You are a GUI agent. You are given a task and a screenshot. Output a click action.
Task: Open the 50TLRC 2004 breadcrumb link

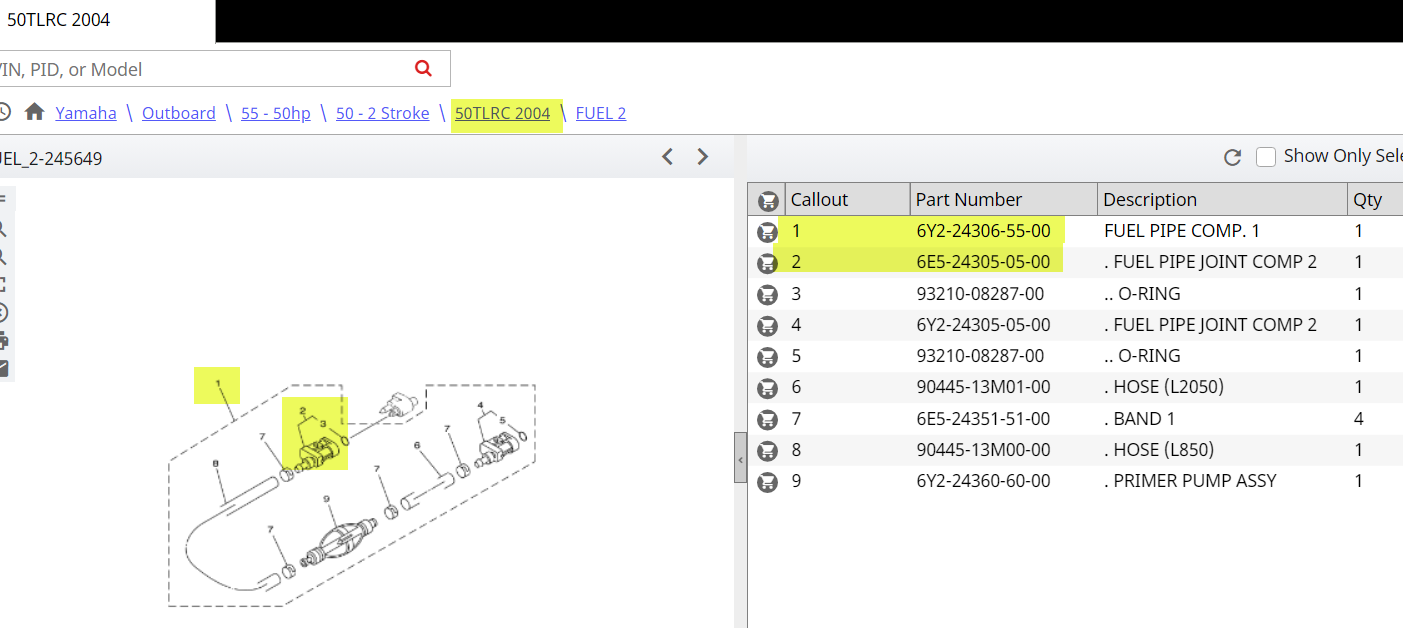[x=503, y=113]
